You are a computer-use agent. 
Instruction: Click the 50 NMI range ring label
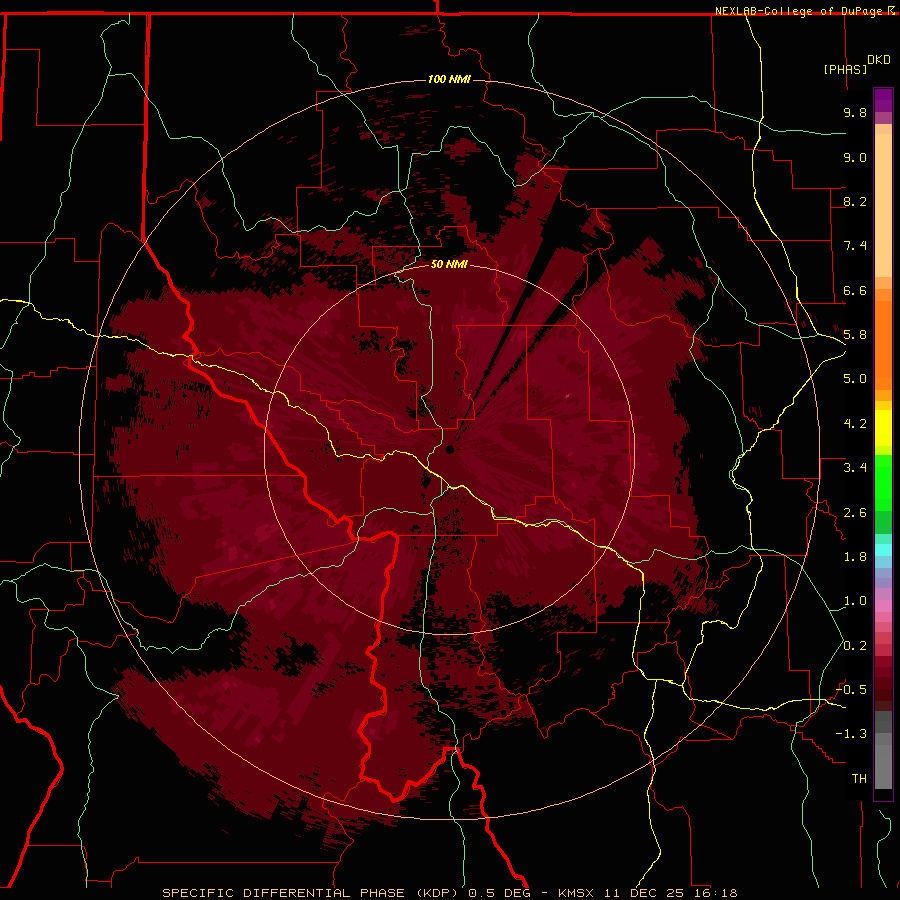point(449,264)
